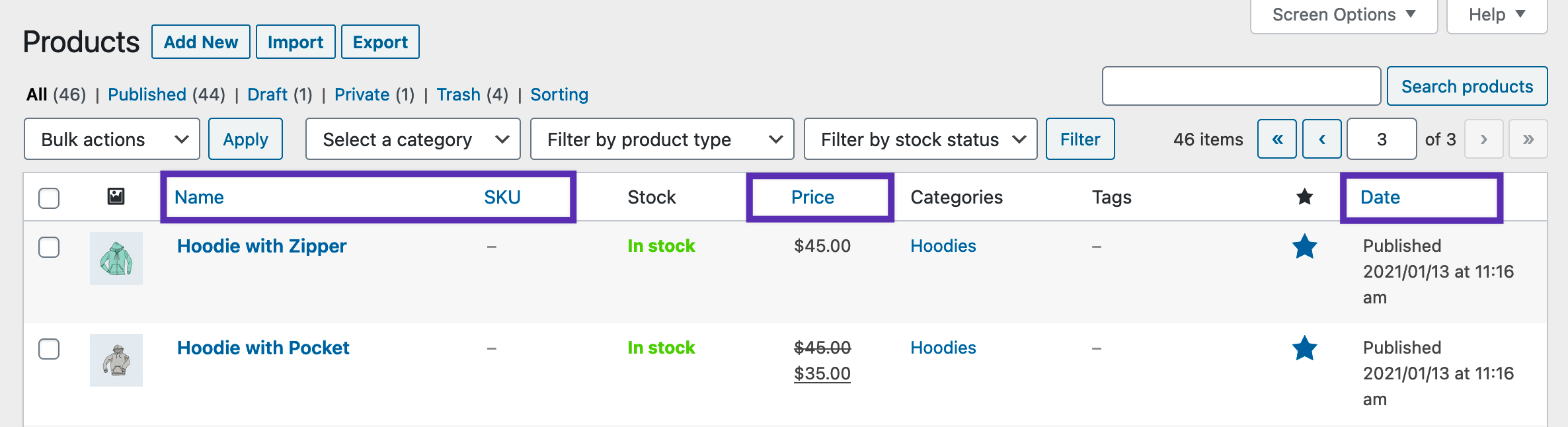1568x427 pixels.
Task: Sort products by the Price column
Action: (812, 196)
